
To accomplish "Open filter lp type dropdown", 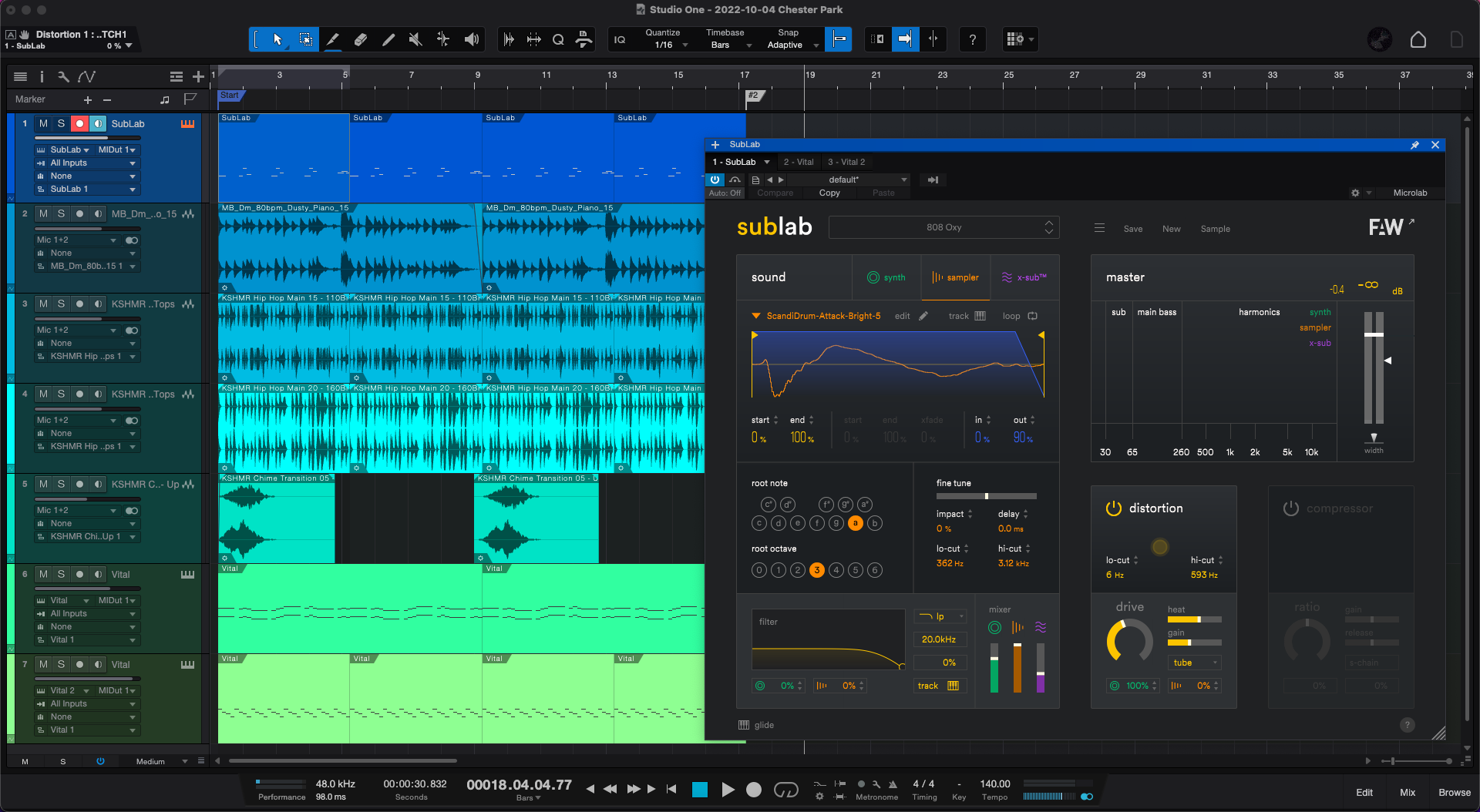I will (940, 616).
